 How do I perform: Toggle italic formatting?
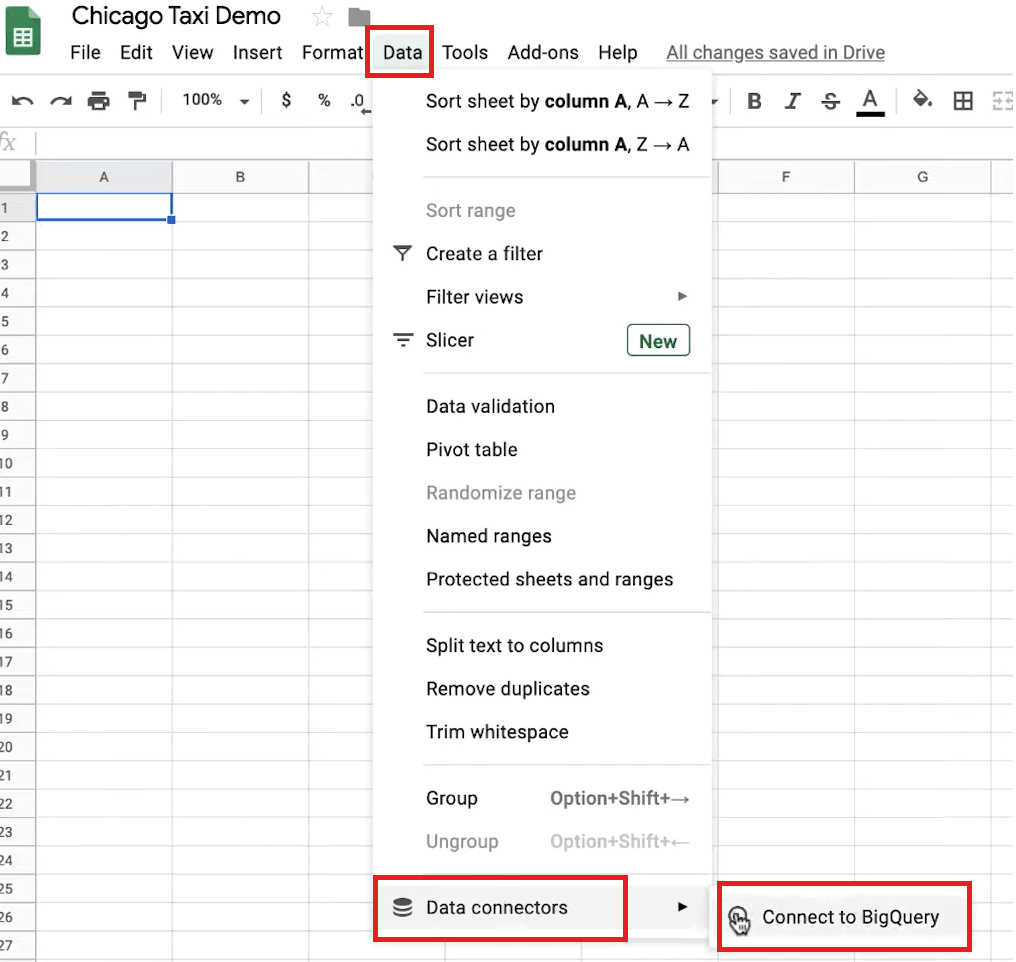click(x=792, y=101)
